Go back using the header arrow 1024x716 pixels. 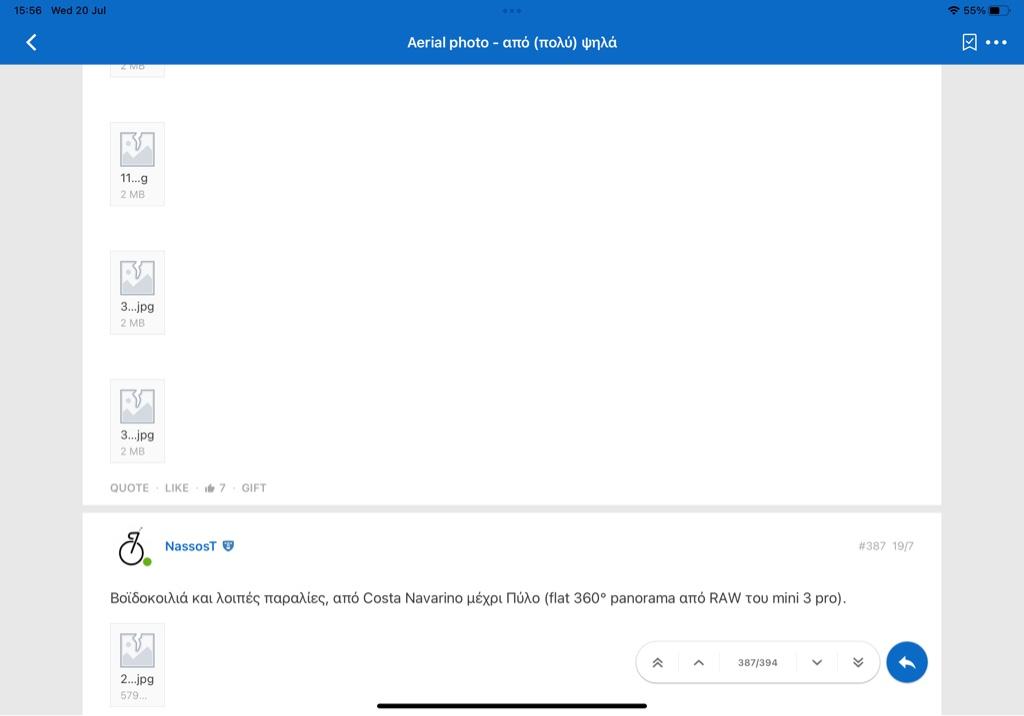(x=31, y=42)
